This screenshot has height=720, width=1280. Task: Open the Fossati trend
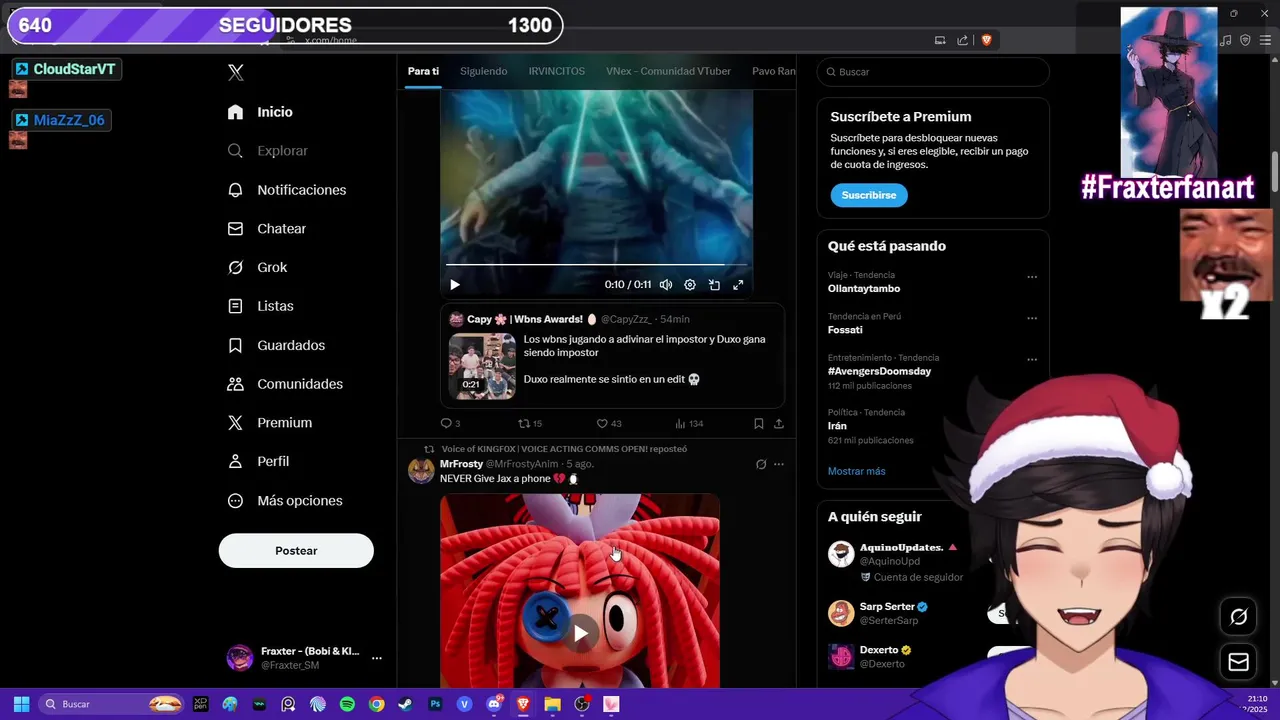[845, 330]
